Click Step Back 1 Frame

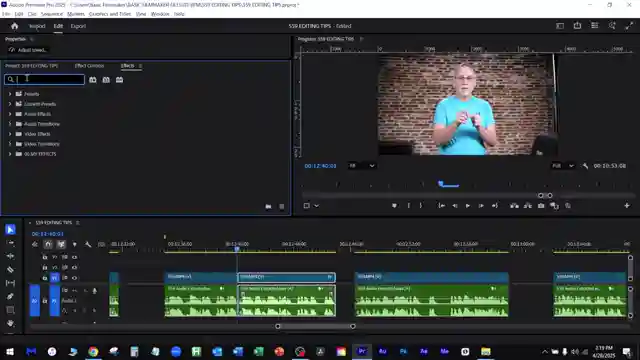point(455,206)
